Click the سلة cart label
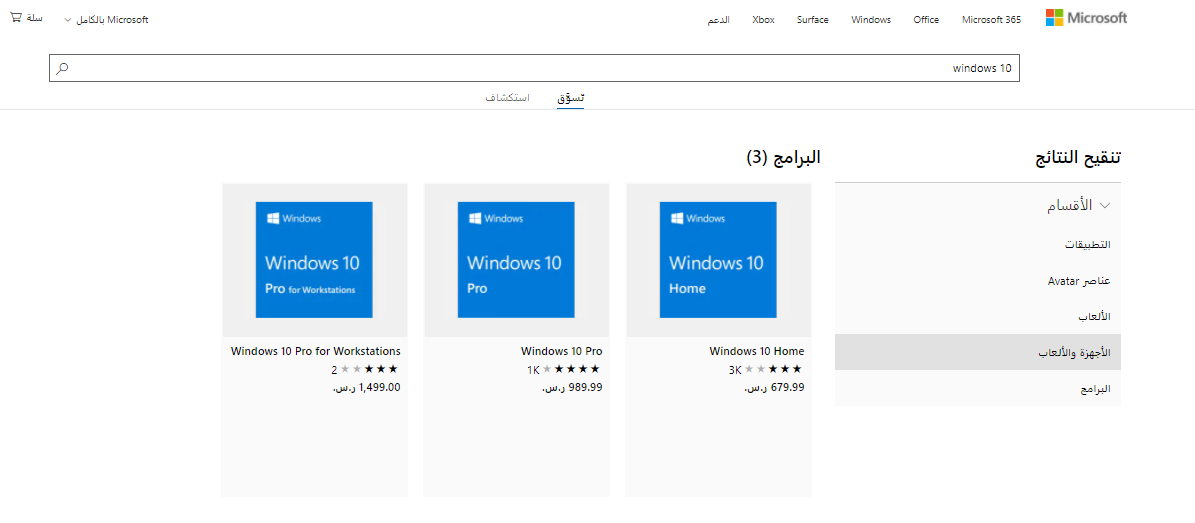This screenshot has width=1195, height=523. pos(34,18)
